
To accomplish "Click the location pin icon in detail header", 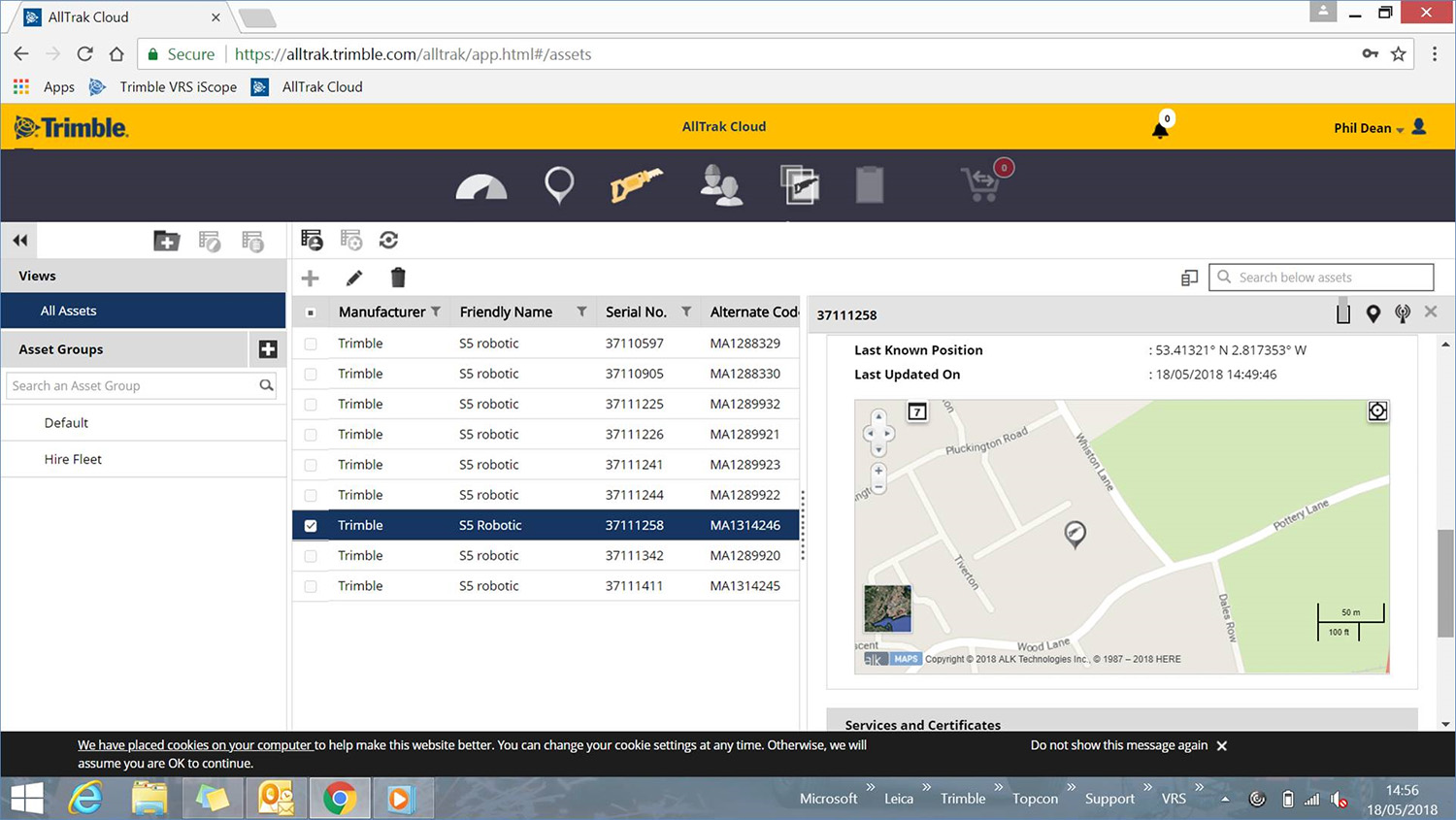I will [1373, 313].
